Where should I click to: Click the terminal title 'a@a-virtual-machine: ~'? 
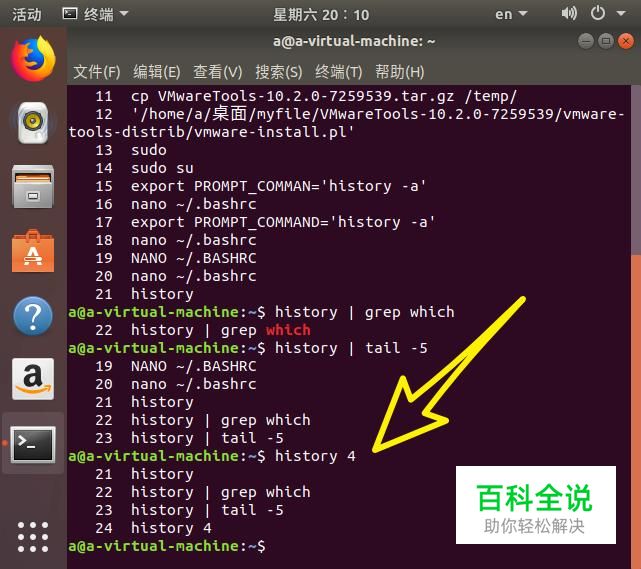tap(354, 41)
